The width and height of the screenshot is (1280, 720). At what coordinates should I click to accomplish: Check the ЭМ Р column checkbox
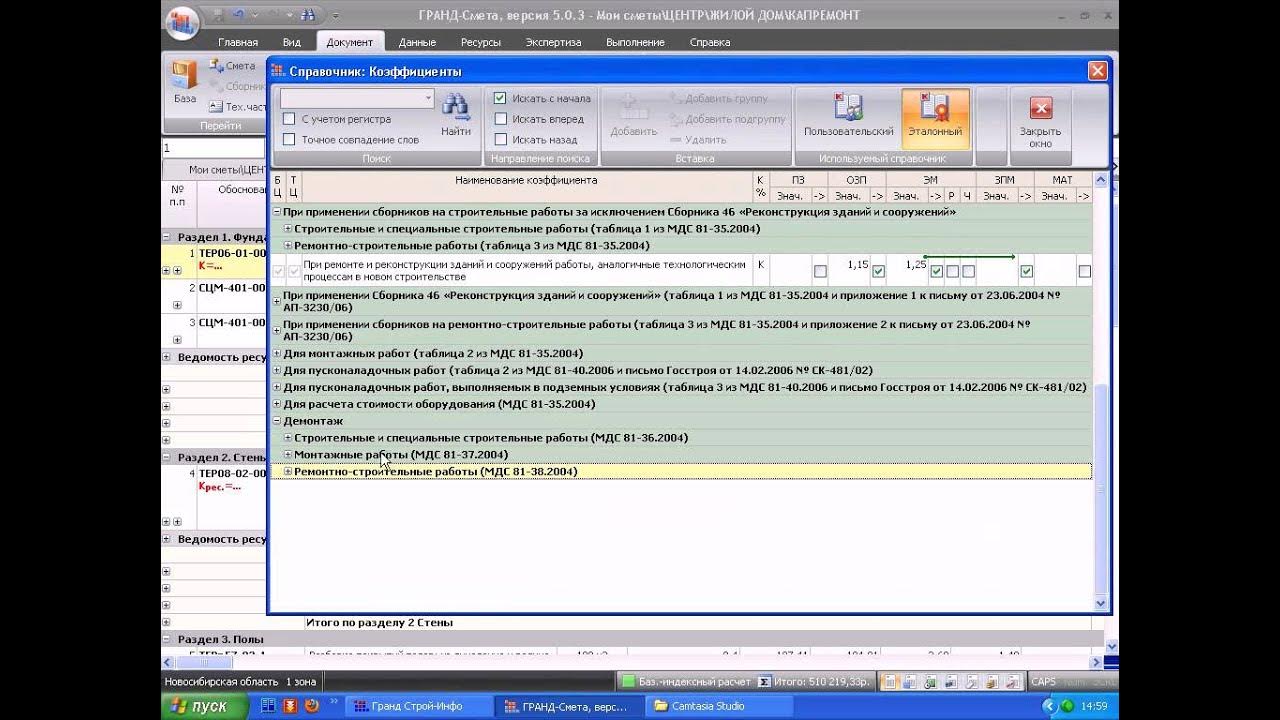click(952, 271)
